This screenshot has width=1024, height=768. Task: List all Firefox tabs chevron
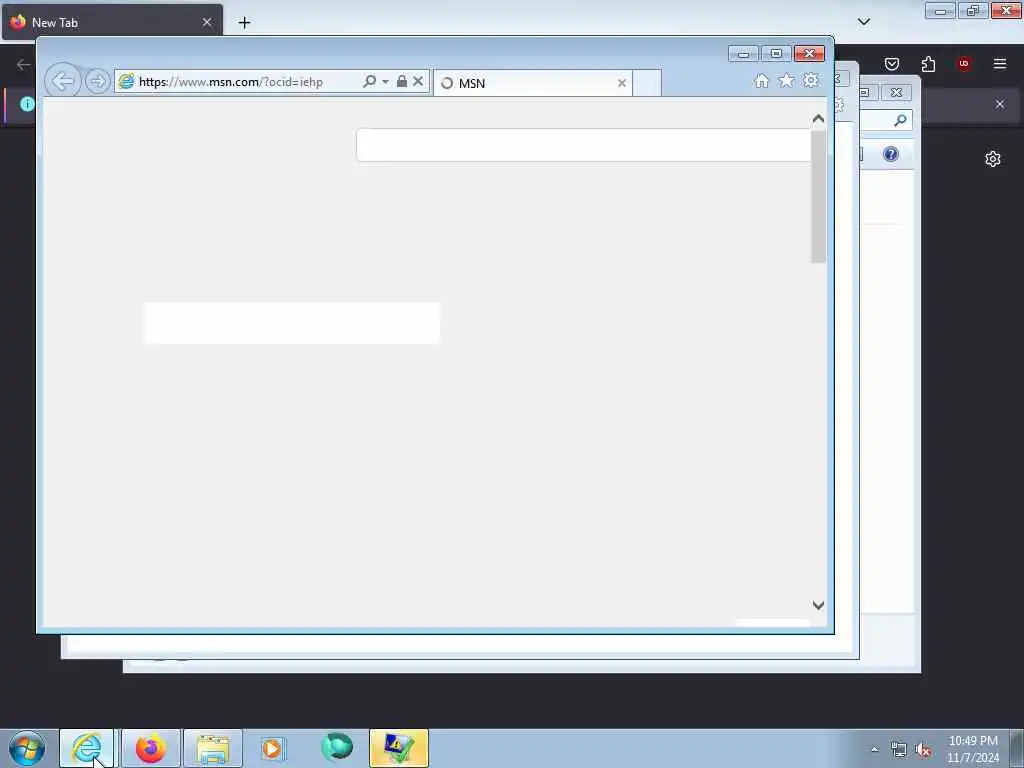(x=863, y=22)
